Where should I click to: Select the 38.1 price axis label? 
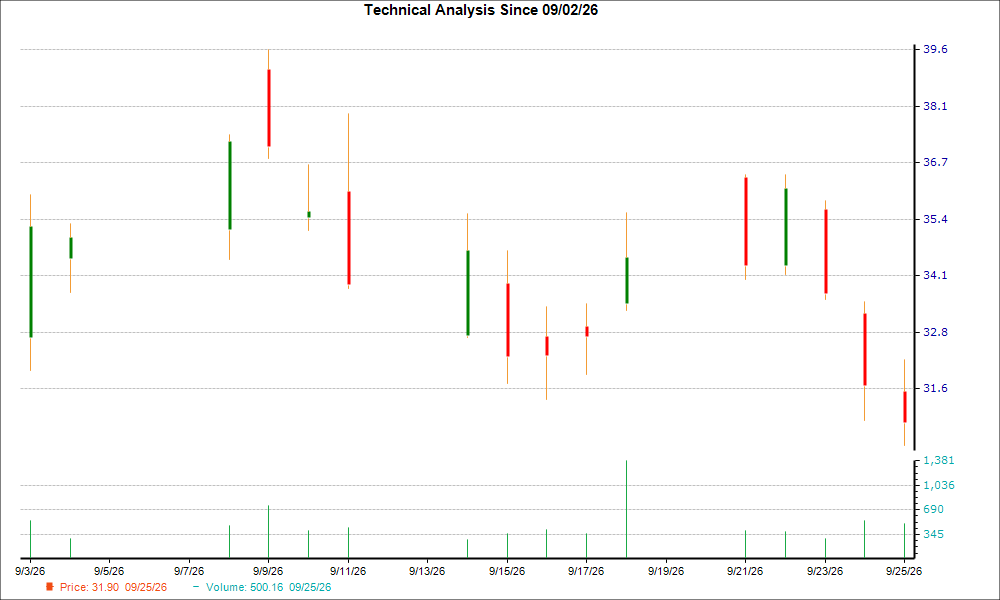pos(936,106)
